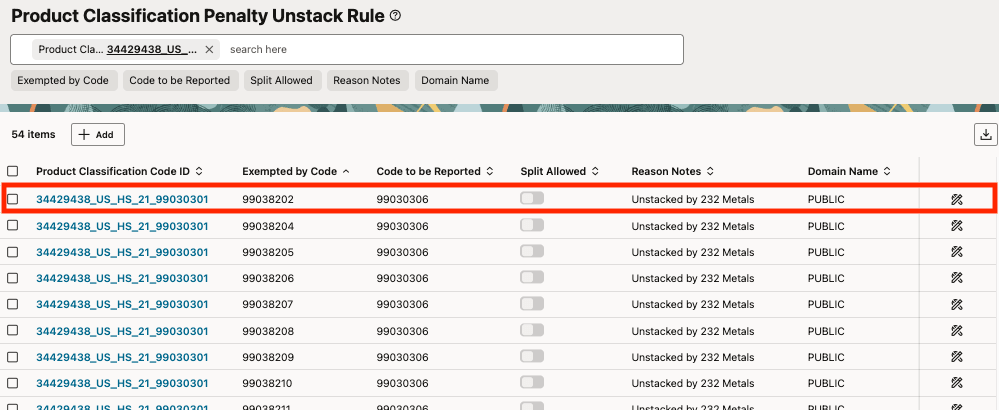Select Domain Name filter chip
This screenshot has height=410, width=999.
456,80
